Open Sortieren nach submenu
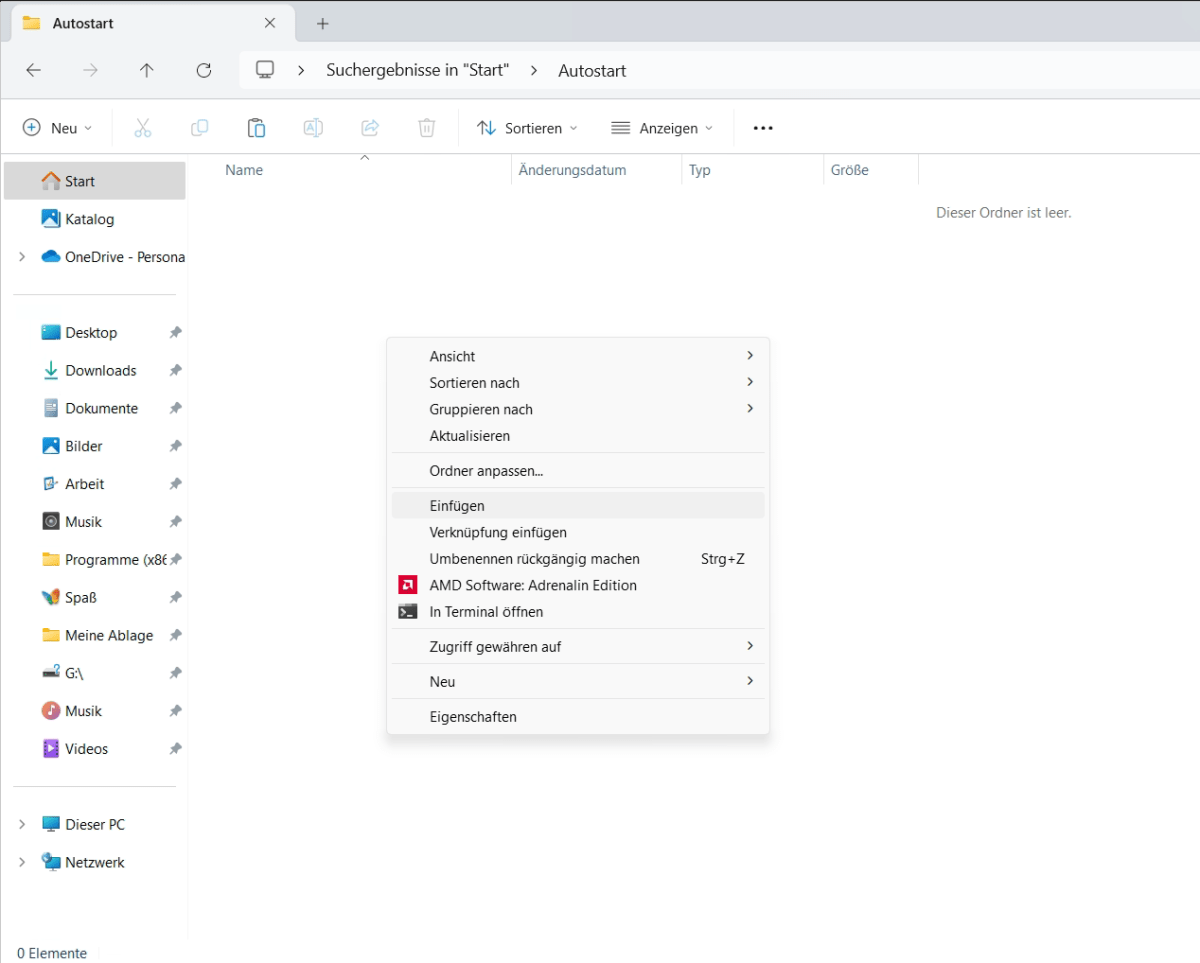 pyautogui.click(x=578, y=383)
